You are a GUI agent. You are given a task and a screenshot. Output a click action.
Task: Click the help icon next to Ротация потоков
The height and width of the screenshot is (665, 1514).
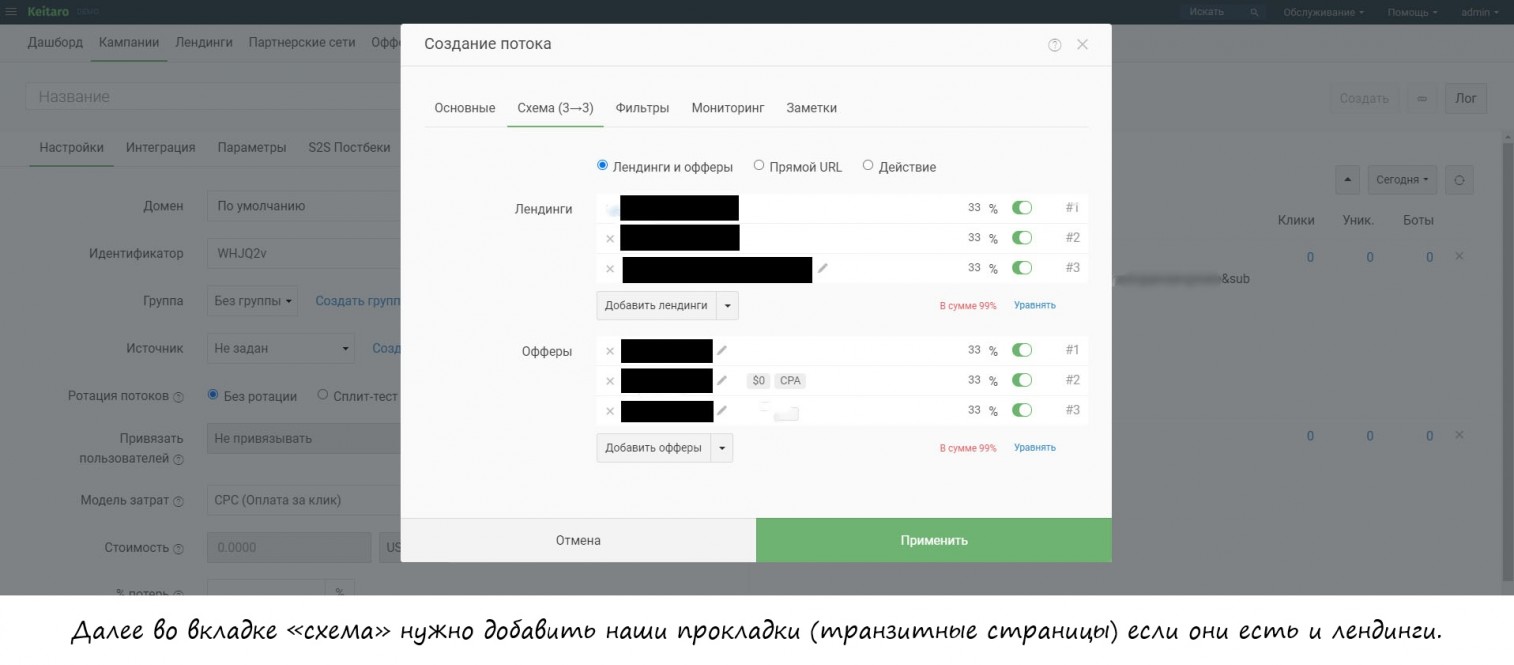click(178, 397)
